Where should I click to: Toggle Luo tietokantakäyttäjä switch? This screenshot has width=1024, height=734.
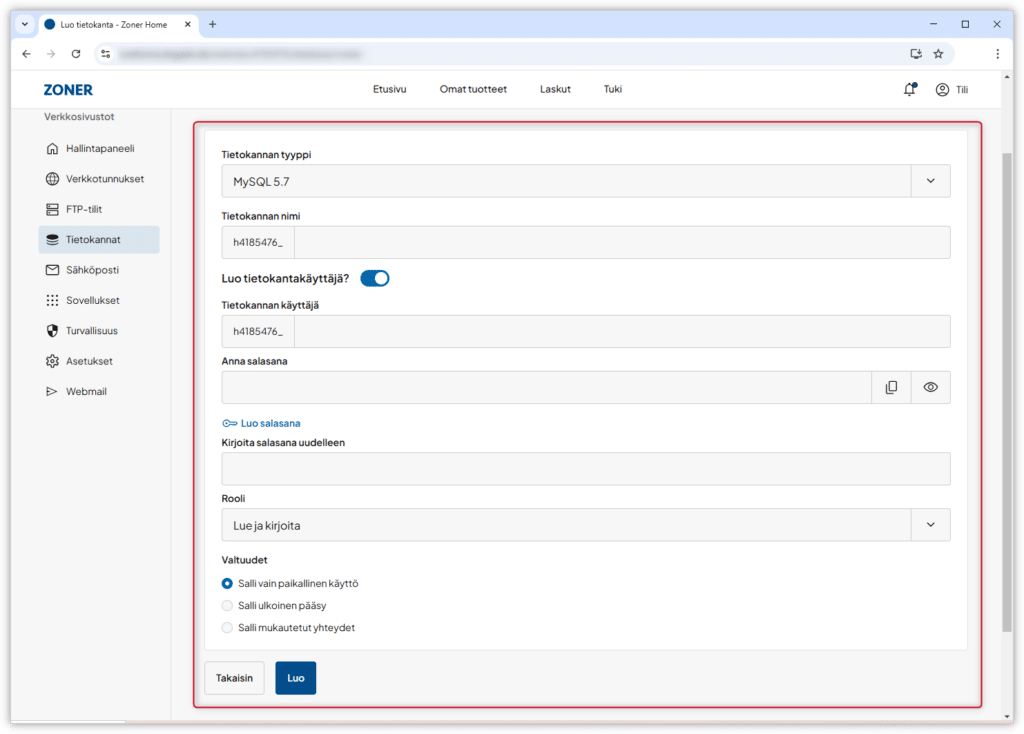pos(375,278)
